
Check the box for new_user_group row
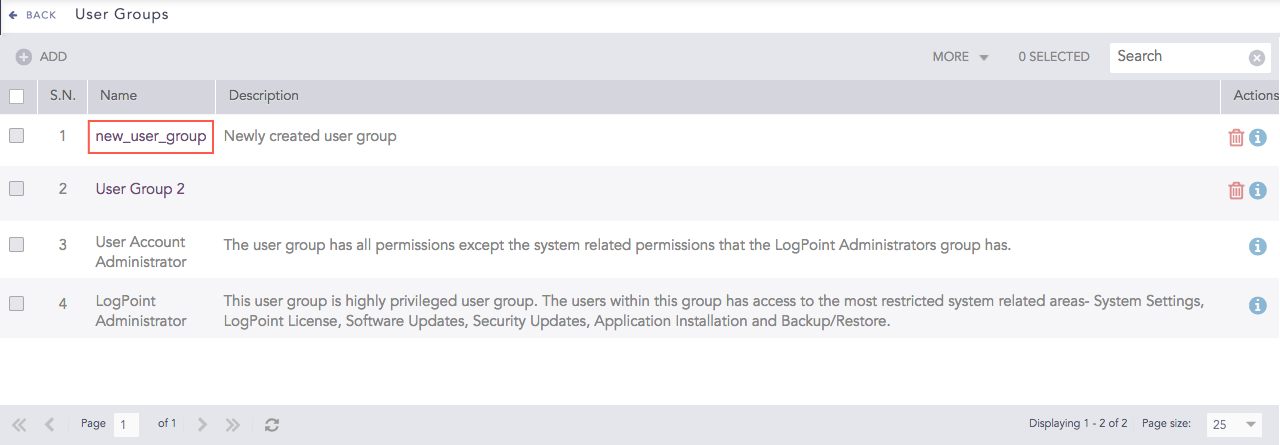coord(17,136)
